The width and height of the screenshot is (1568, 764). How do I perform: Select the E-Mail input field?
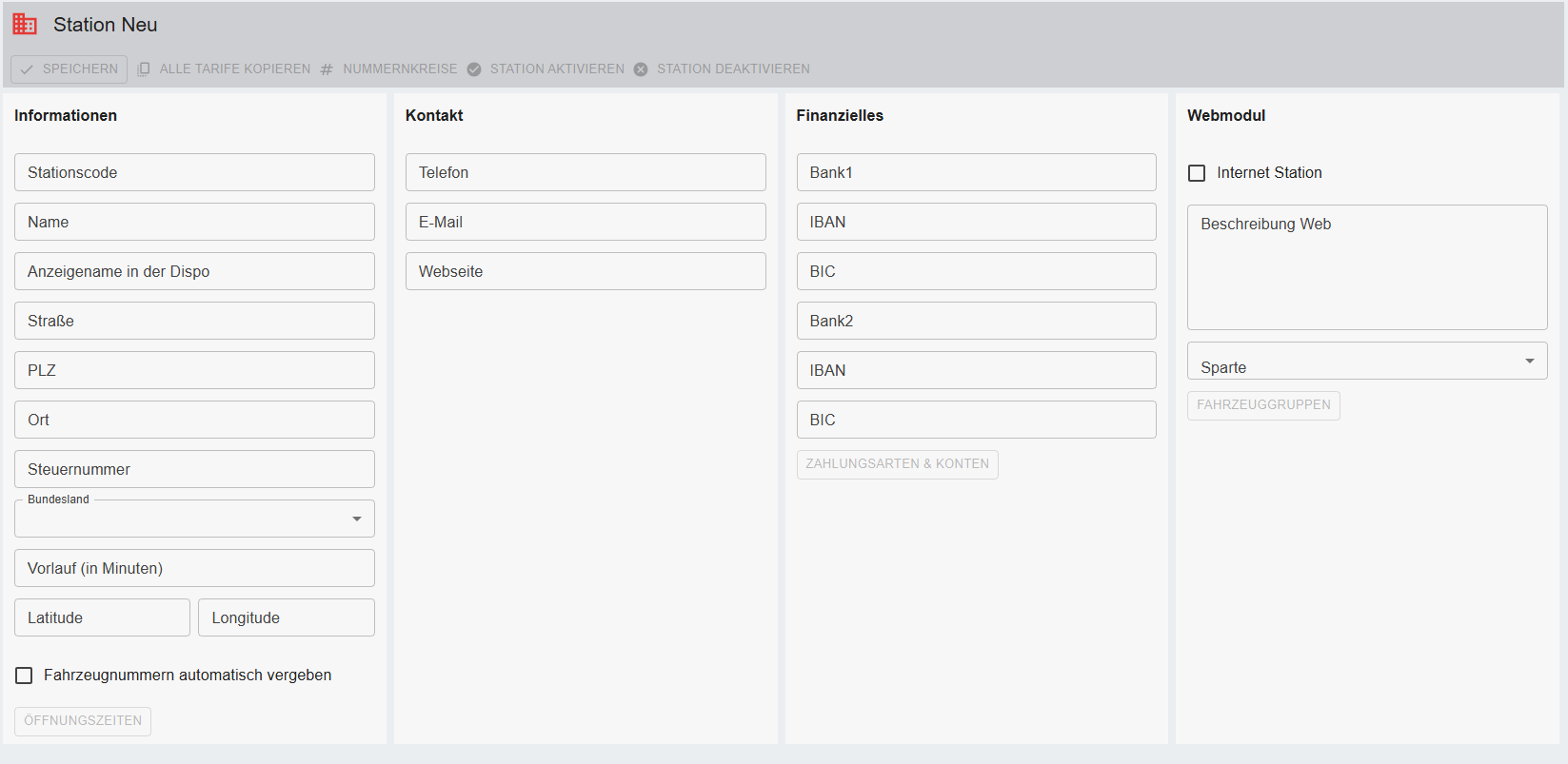coord(586,223)
